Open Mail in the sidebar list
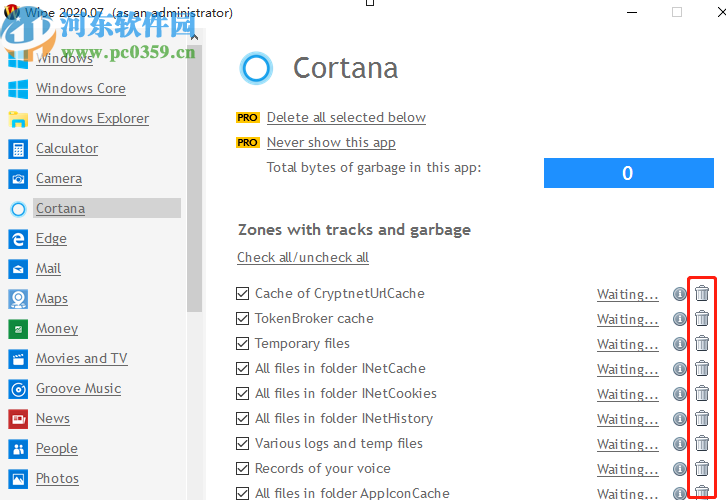Image resolution: width=726 pixels, height=500 pixels. tap(49, 269)
